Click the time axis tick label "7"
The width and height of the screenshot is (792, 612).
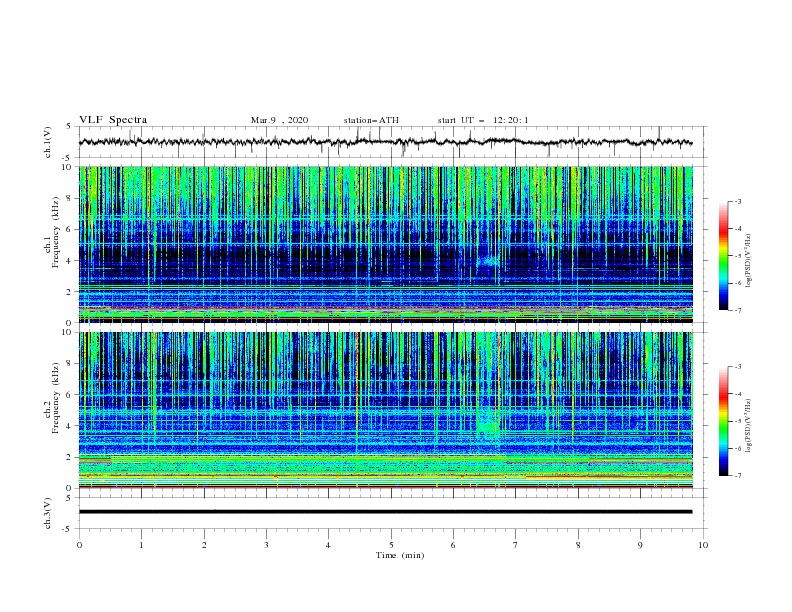tap(516, 545)
